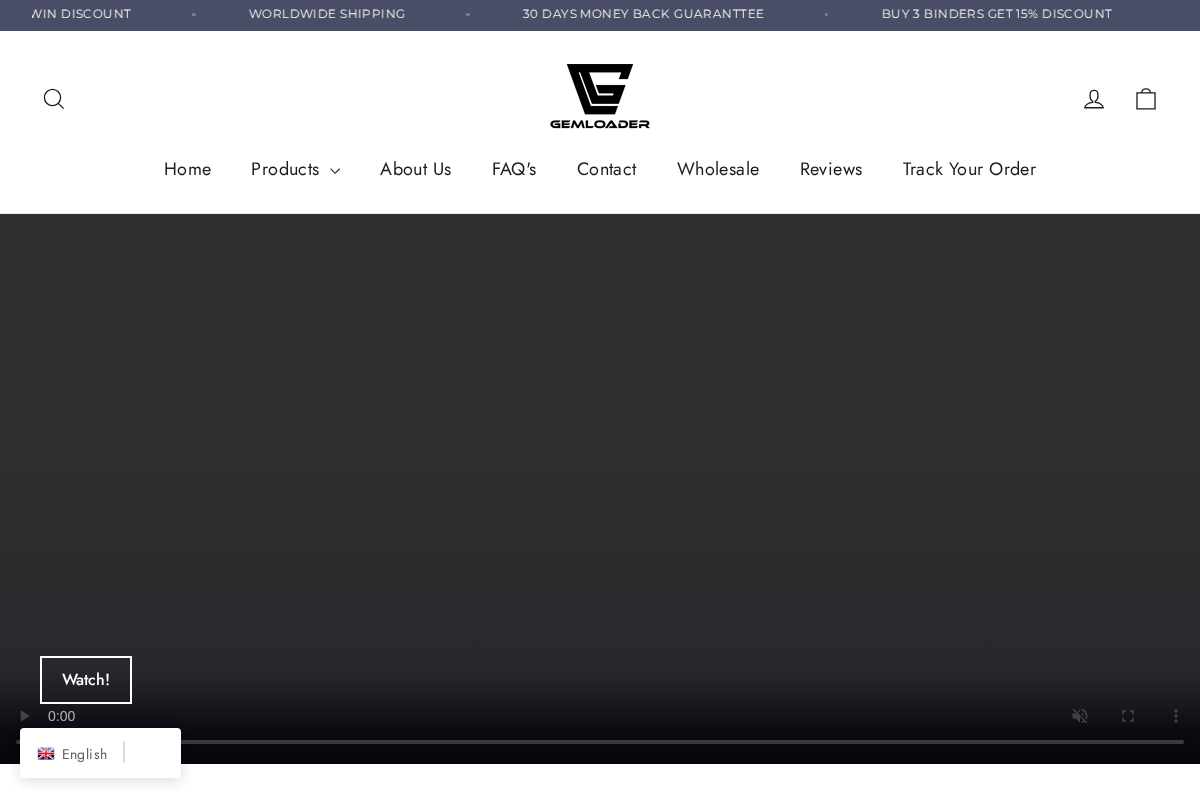Click the video progress bar
This screenshot has width=1200, height=800.
click(600, 742)
